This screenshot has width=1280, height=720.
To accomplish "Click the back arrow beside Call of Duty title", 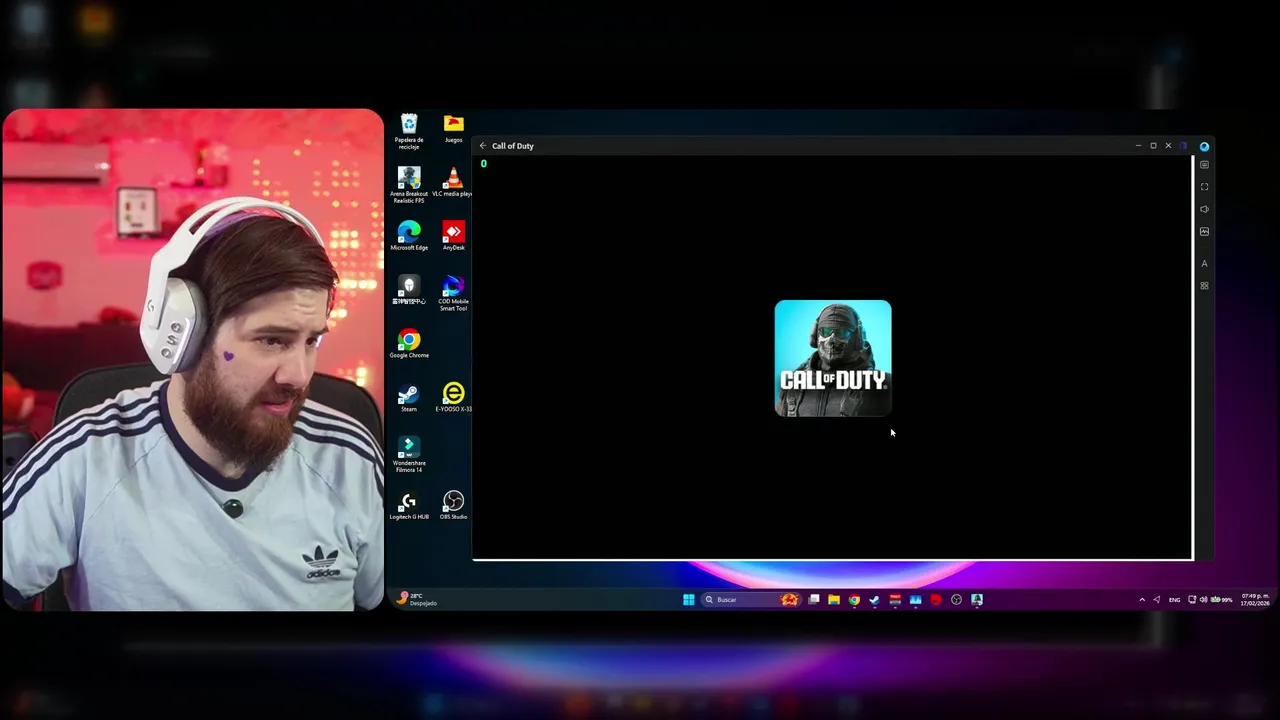I will point(482,146).
